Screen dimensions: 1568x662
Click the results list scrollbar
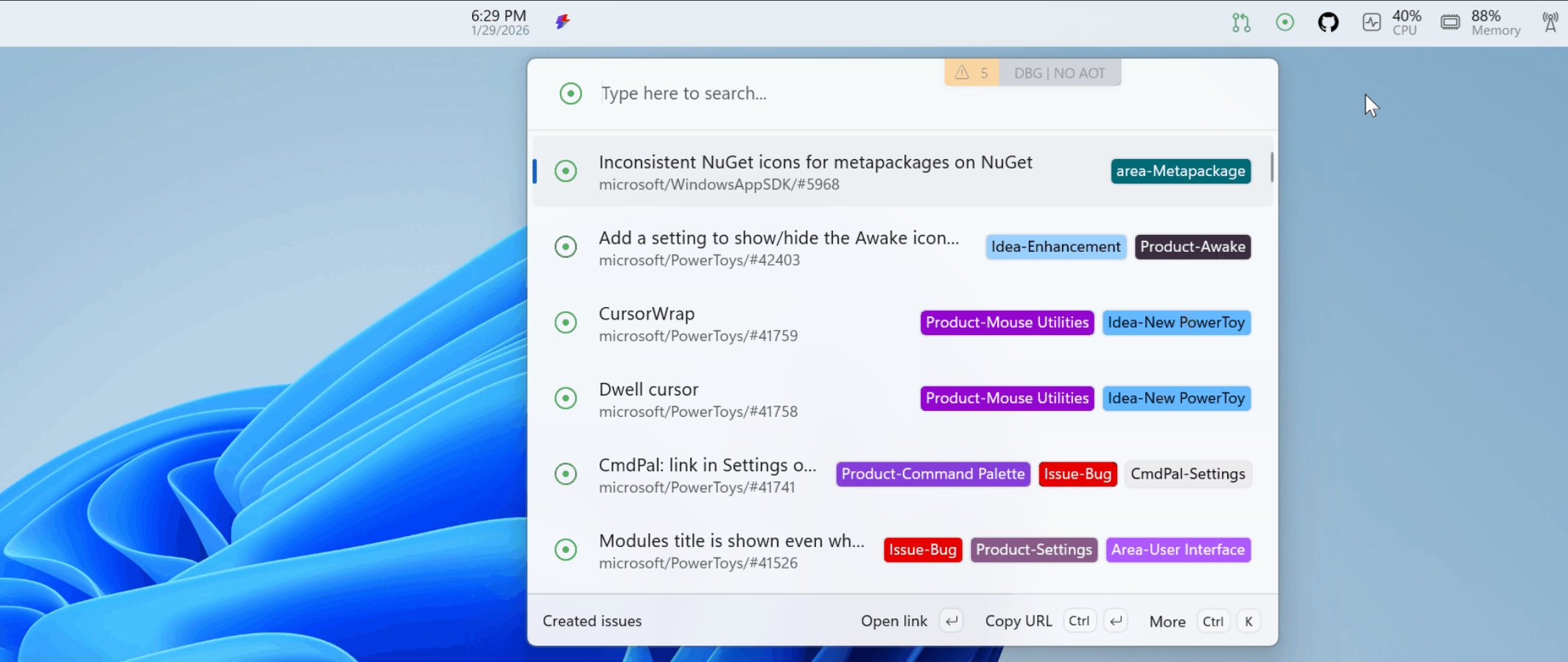(1272, 167)
